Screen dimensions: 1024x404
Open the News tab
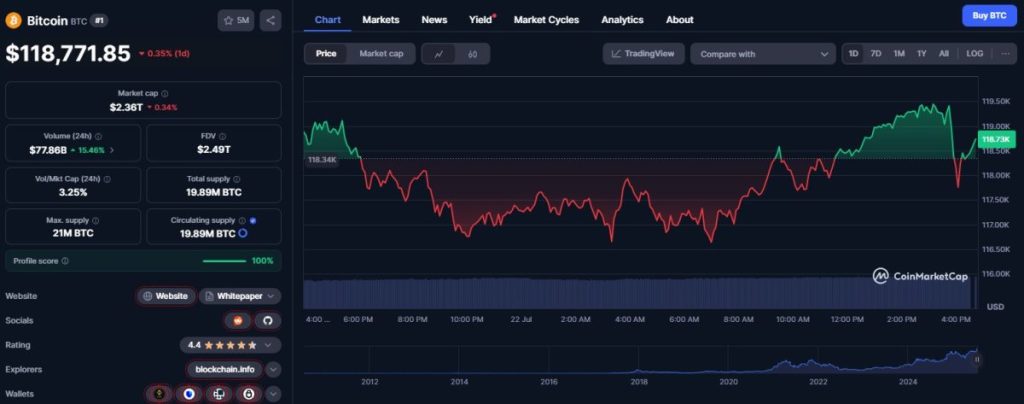pos(434,20)
